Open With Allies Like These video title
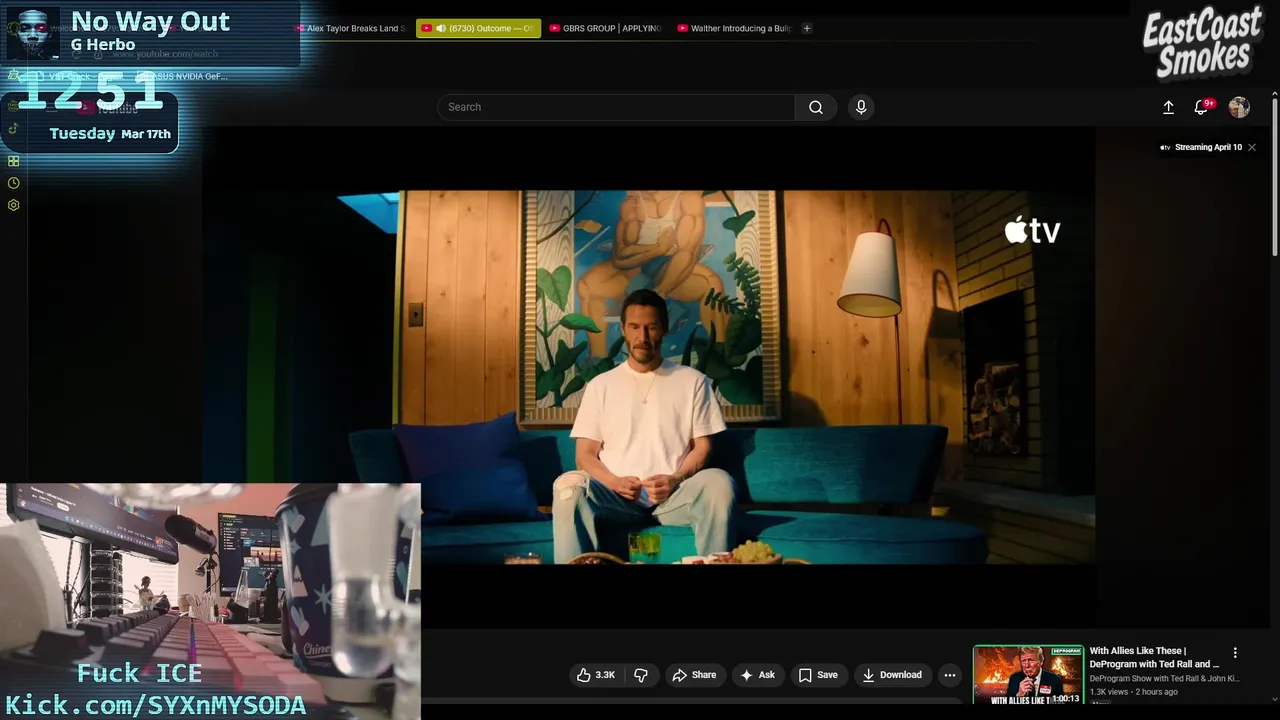This screenshot has height=720, width=1280. click(x=1154, y=657)
